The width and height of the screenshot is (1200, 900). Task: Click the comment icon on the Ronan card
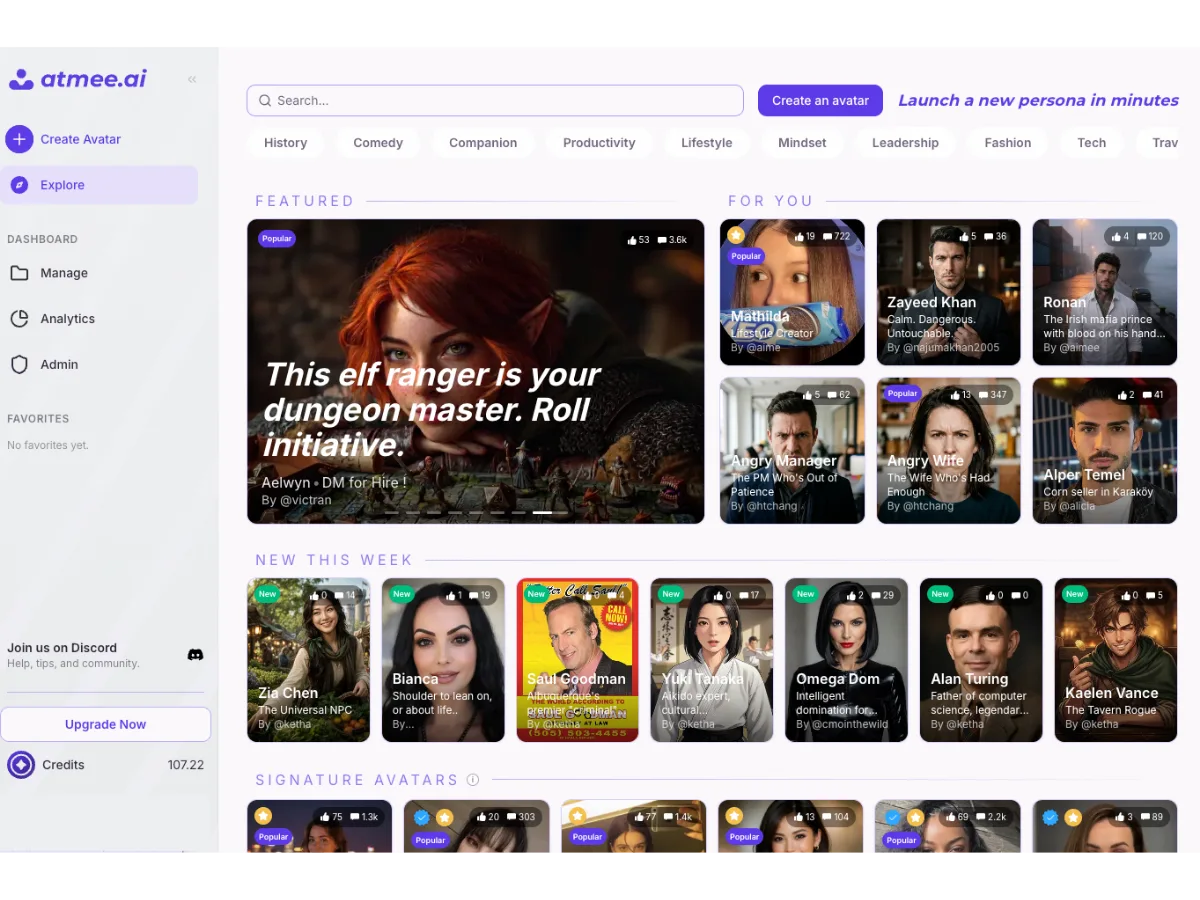click(1143, 237)
